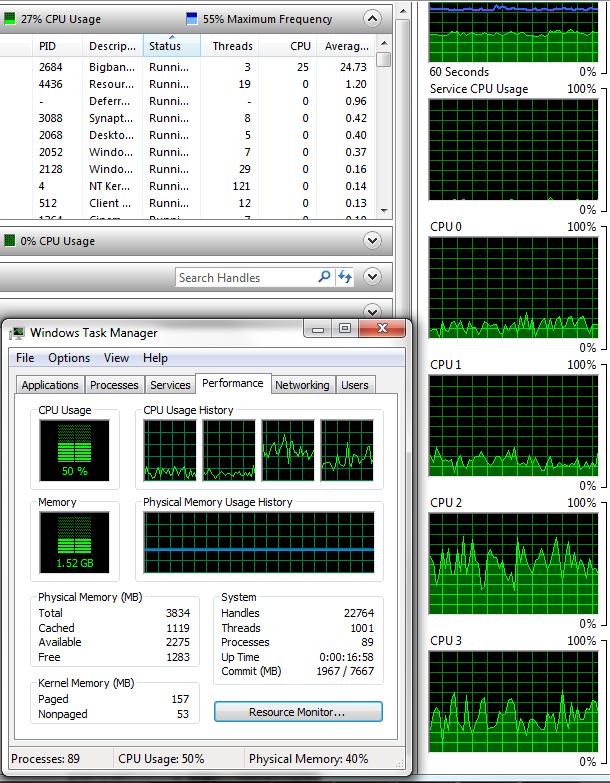The image size is (610, 783).
Task: Select process row with PID 2068
Action: pyautogui.click(x=188, y=135)
